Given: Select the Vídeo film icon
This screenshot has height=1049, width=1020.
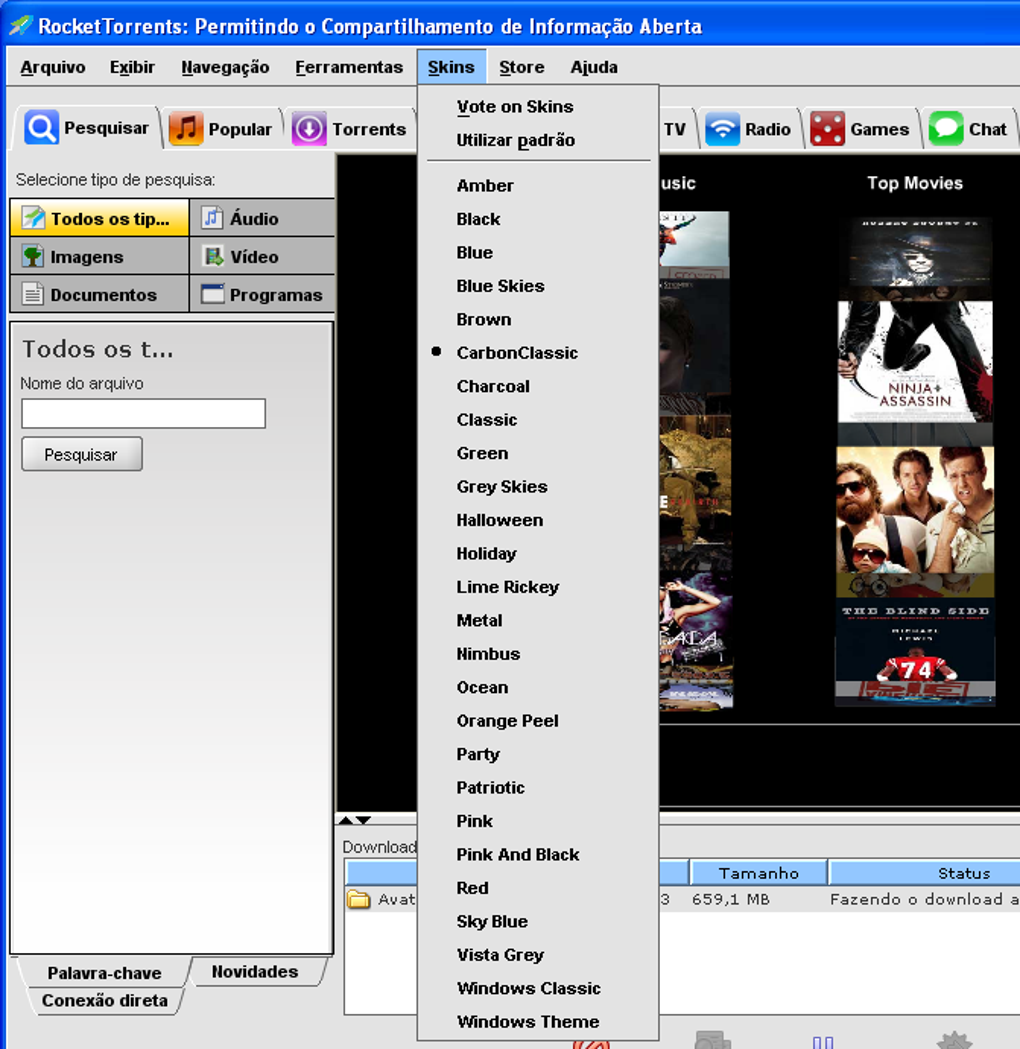Looking at the screenshot, I should point(213,256).
